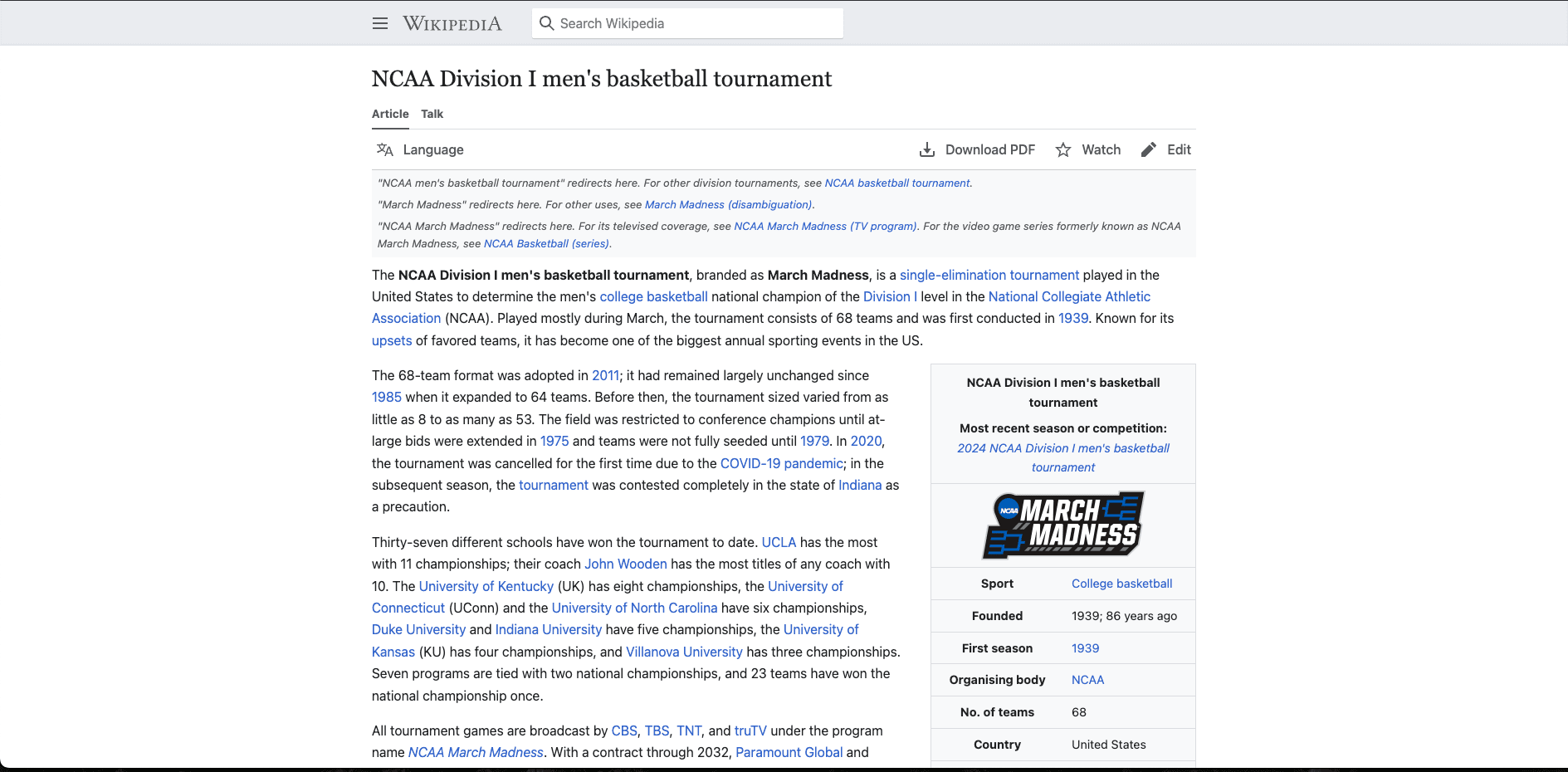
Task: Open Paramount Global link
Action: pos(789,752)
